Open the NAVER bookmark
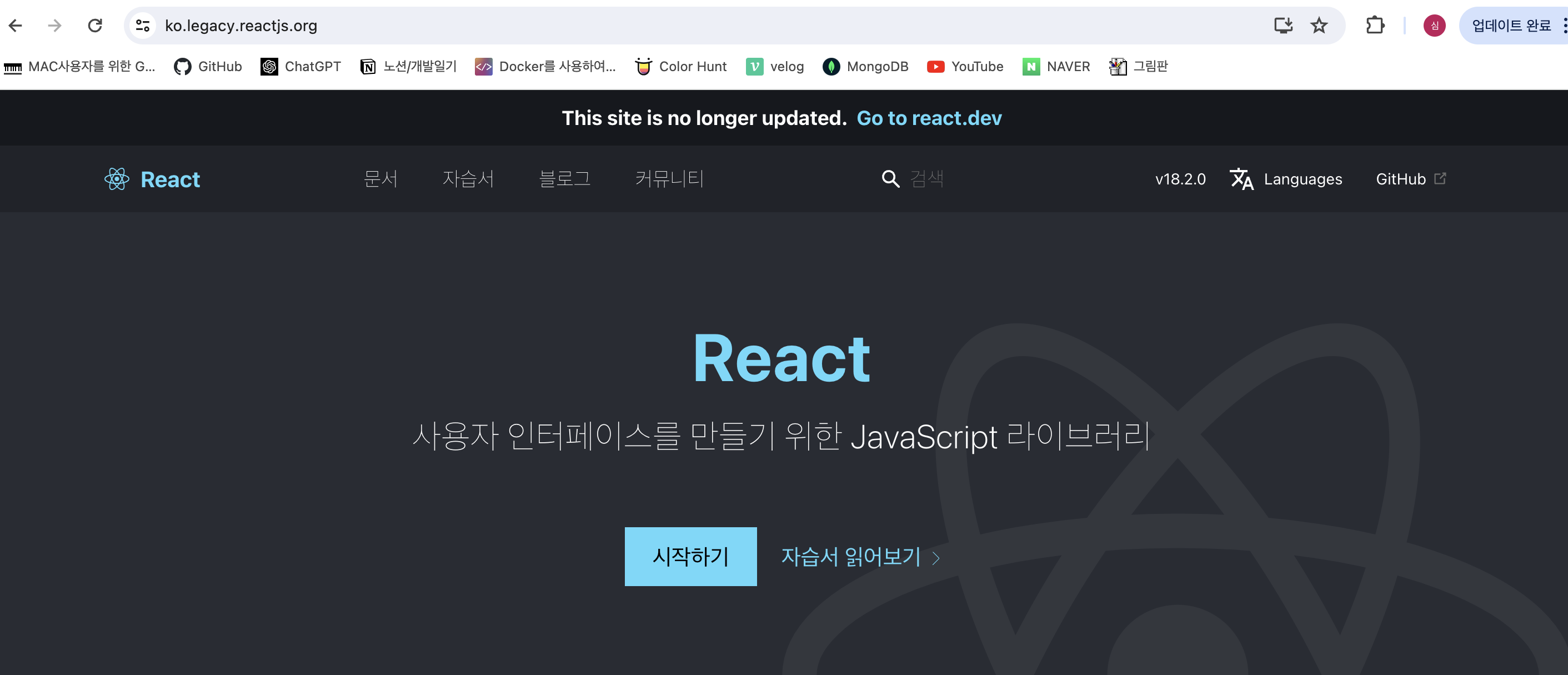Image resolution: width=1568 pixels, height=675 pixels. pos(1056,67)
